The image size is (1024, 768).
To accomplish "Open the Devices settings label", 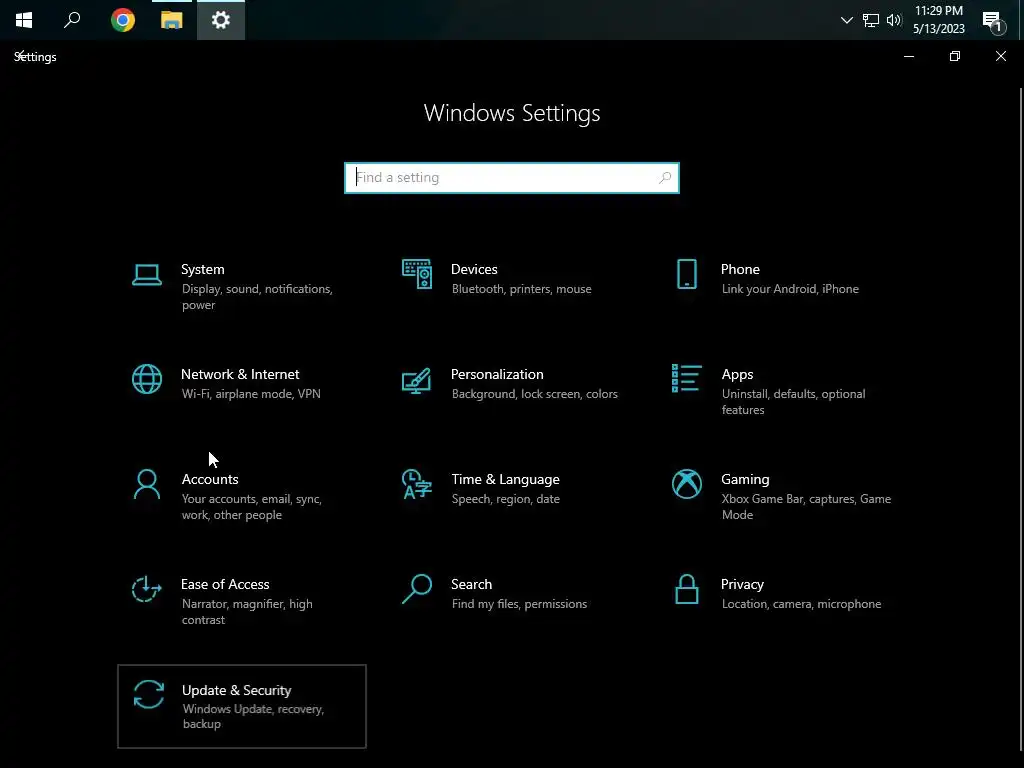I will tap(474, 269).
